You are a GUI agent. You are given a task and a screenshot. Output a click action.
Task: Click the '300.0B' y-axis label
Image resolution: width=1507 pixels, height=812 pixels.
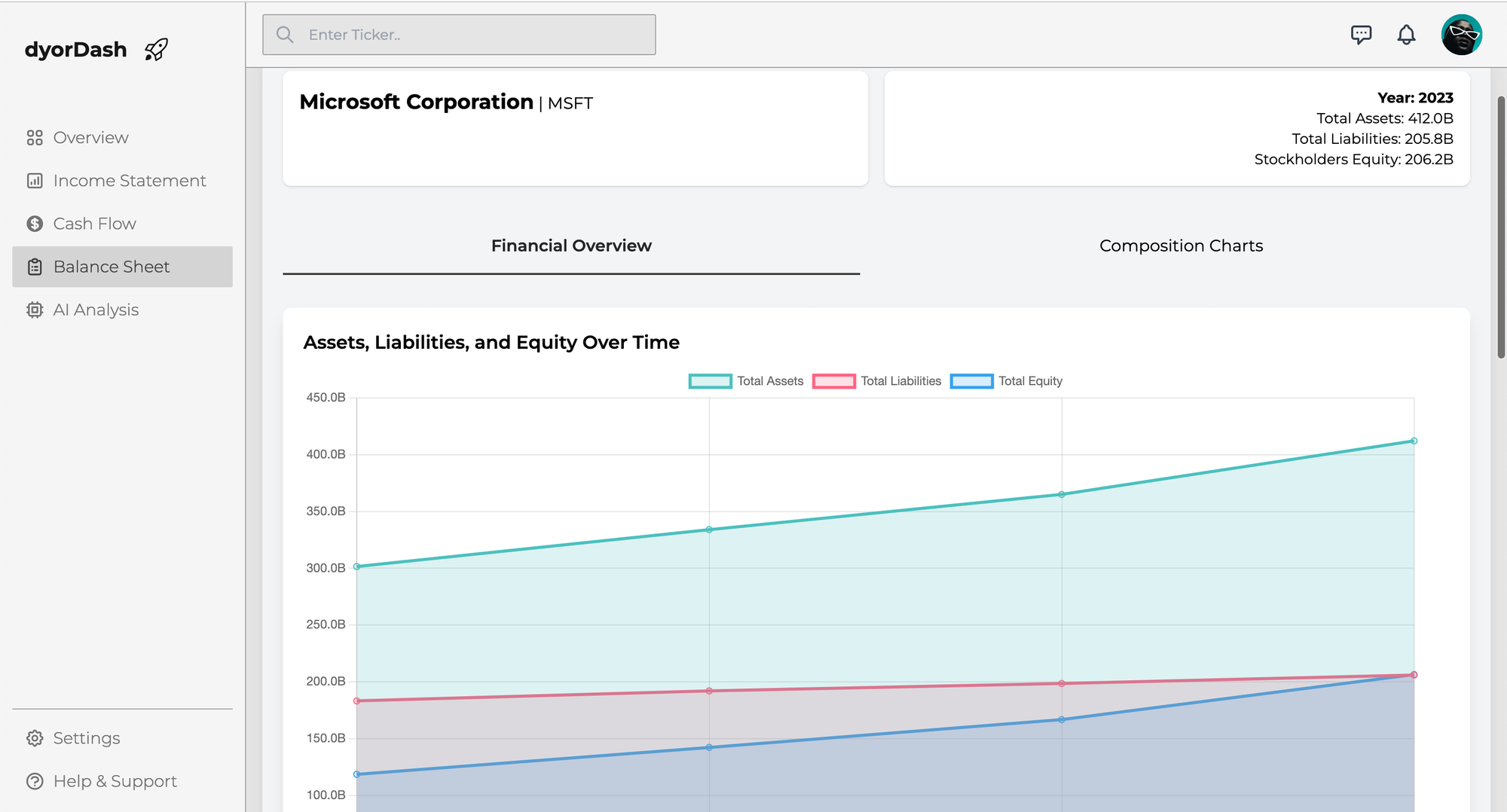[x=326, y=568]
